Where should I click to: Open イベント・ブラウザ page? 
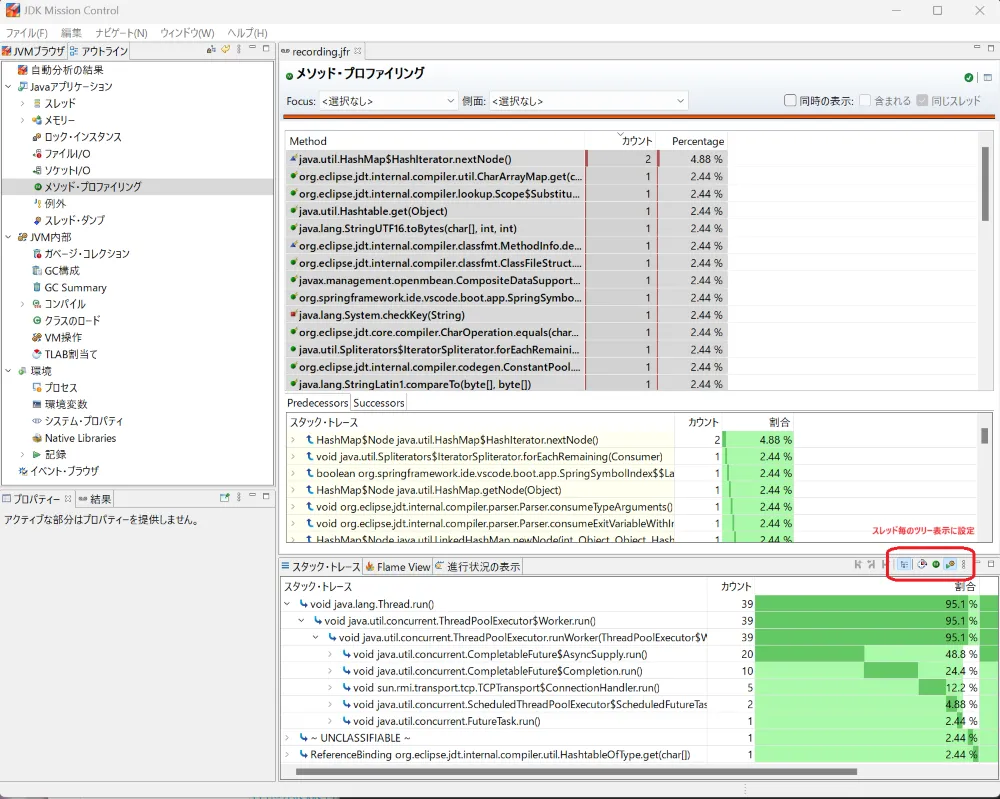[x=64, y=471]
